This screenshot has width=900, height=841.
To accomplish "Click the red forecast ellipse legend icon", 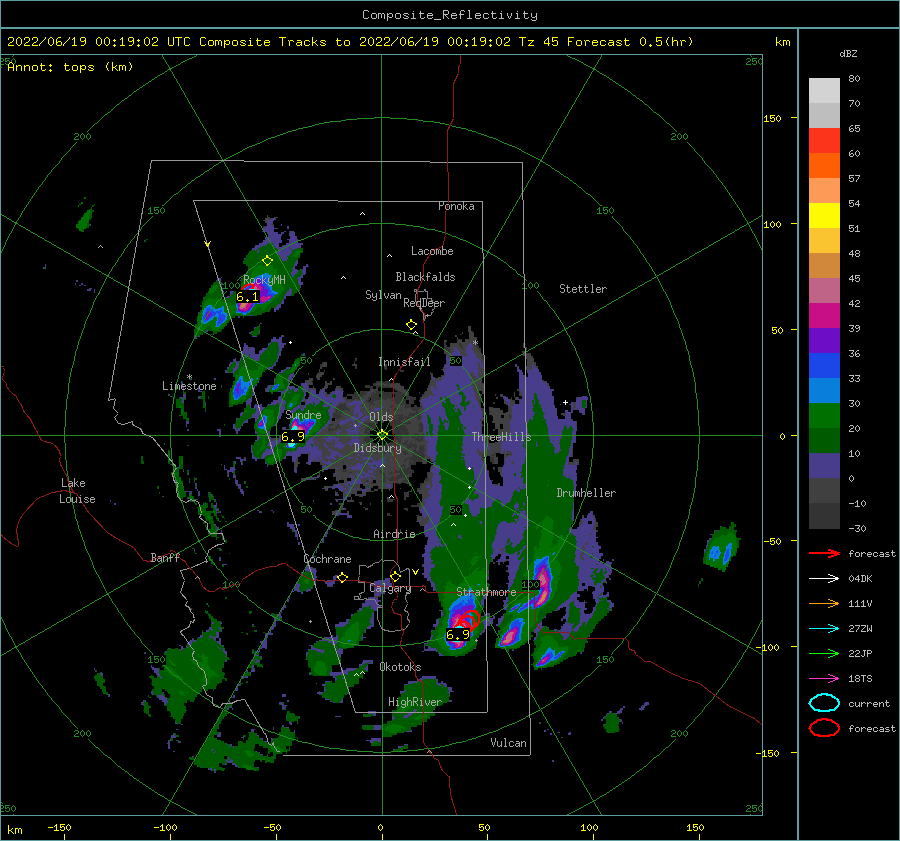I will (824, 728).
